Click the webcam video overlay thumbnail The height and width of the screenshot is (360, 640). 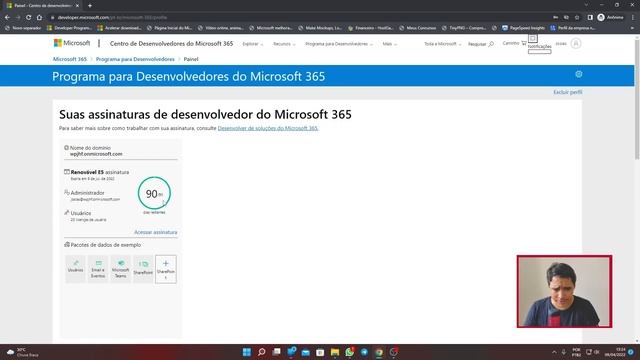[564, 291]
